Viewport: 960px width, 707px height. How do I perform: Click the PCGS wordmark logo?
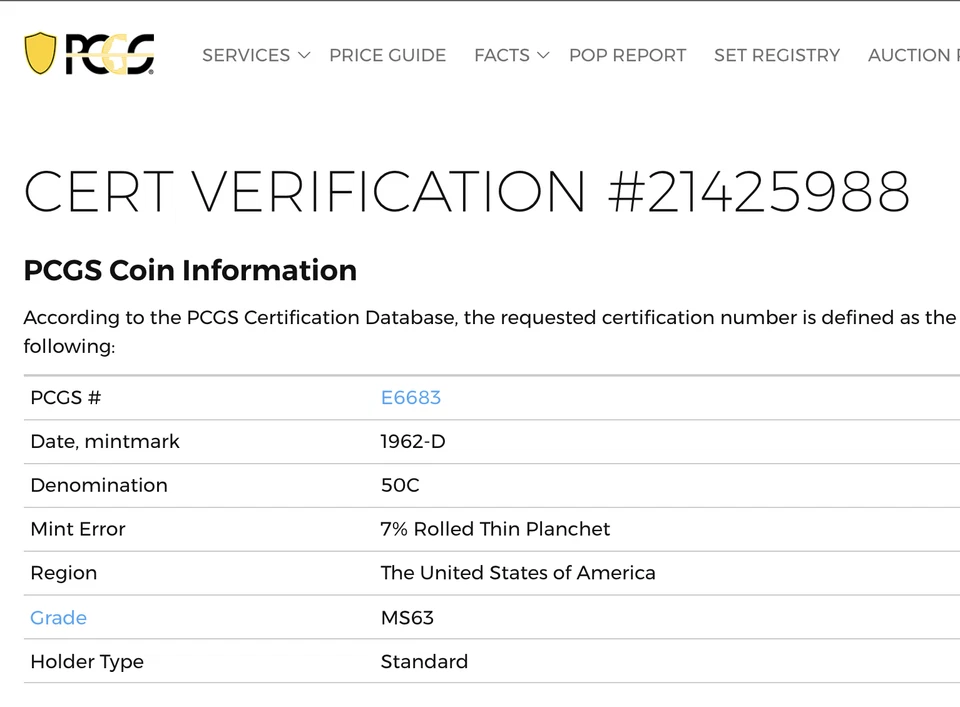pyautogui.click(x=110, y=55)
